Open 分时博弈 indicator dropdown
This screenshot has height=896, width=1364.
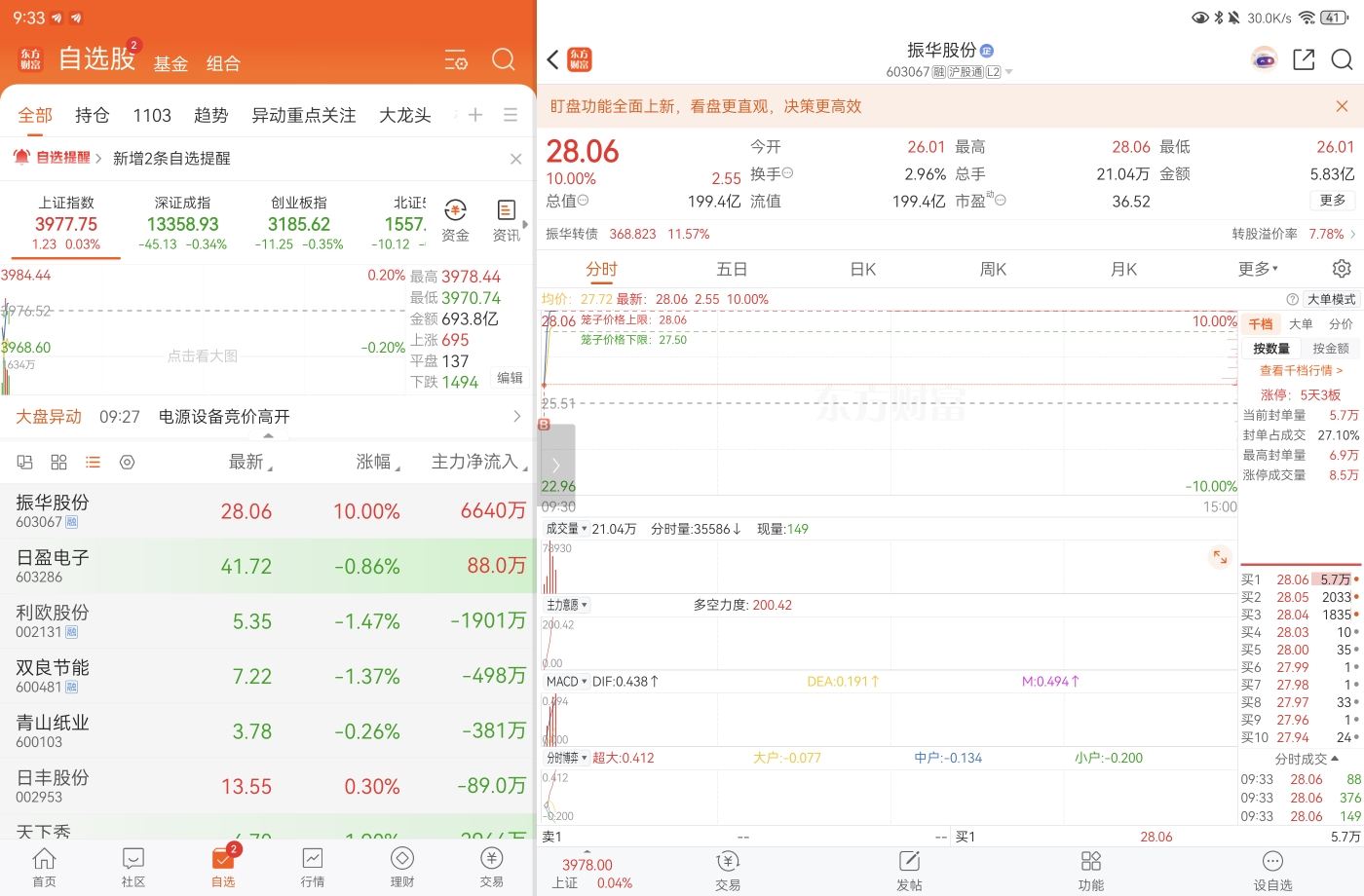(566, 758)
